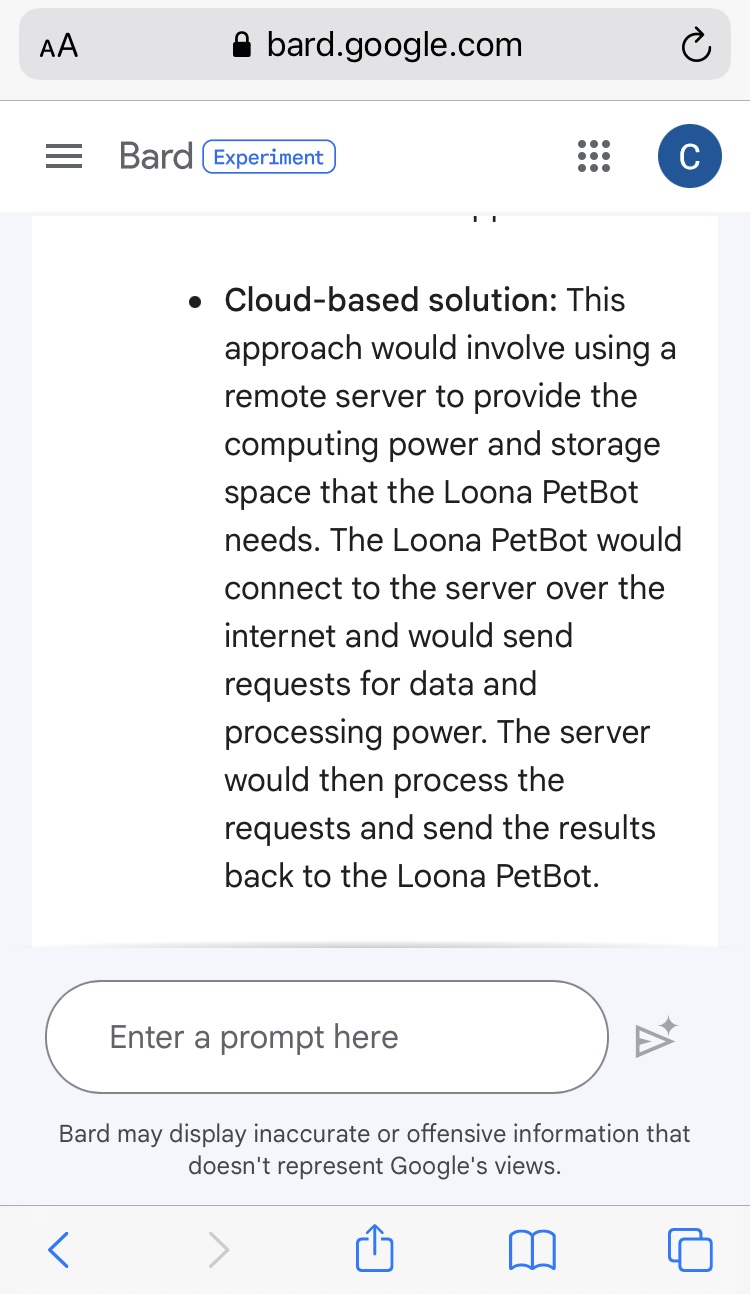Open the account avatar labeled C
750x1294 pixels.
(x=689, y=157)
